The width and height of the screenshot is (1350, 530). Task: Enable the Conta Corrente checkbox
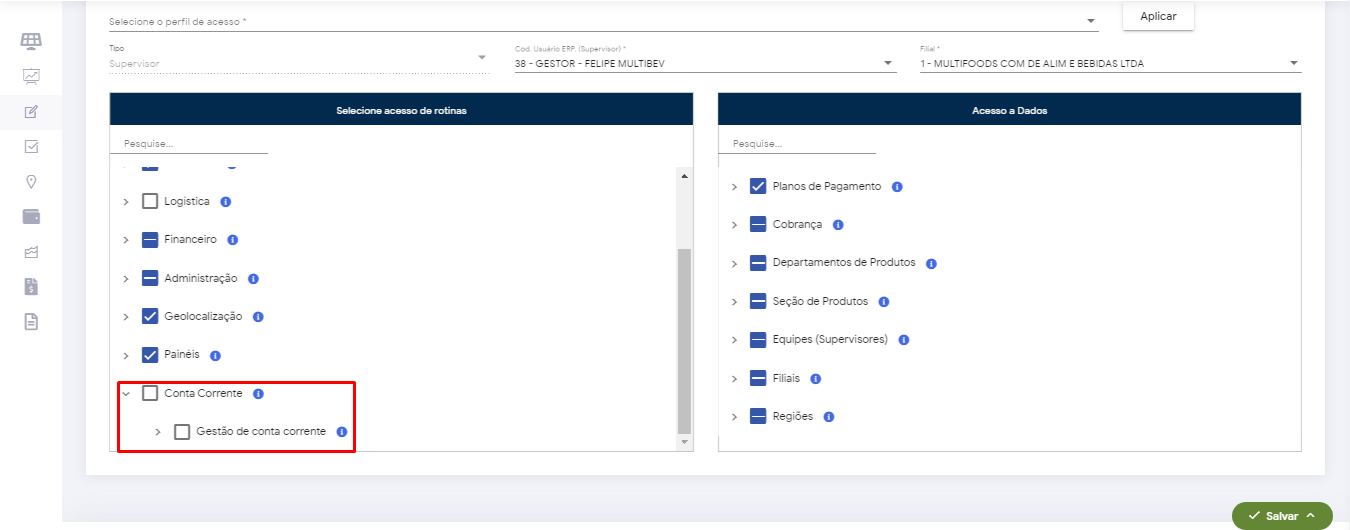pos(150,394)
